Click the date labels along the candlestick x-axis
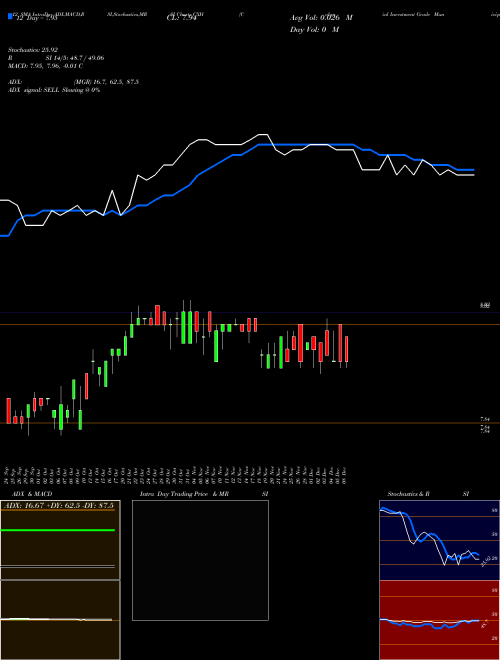The height and width of the screenshot is (660, 500). click(x=176, y=475)
